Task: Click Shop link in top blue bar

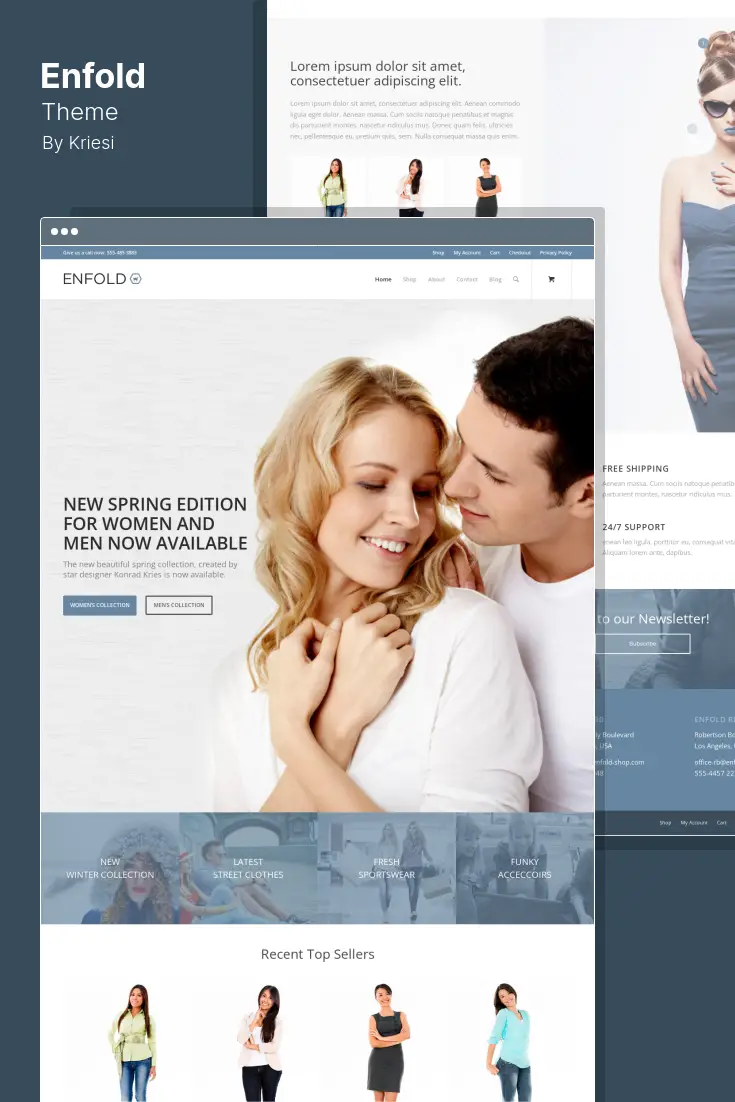Action: [438, 252]
